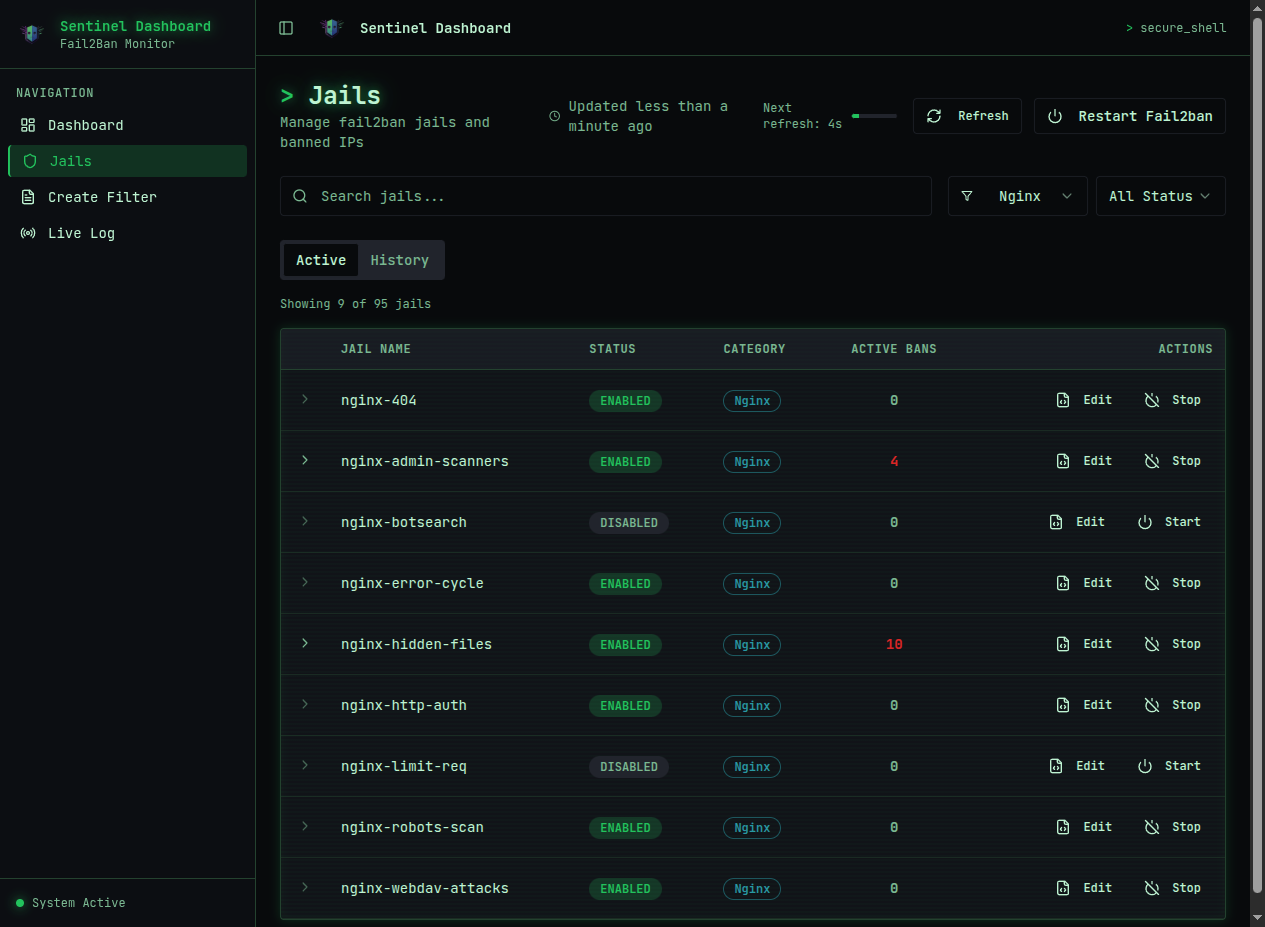Select the Active tab
The image size is (1265, 927).
point(321,260)
